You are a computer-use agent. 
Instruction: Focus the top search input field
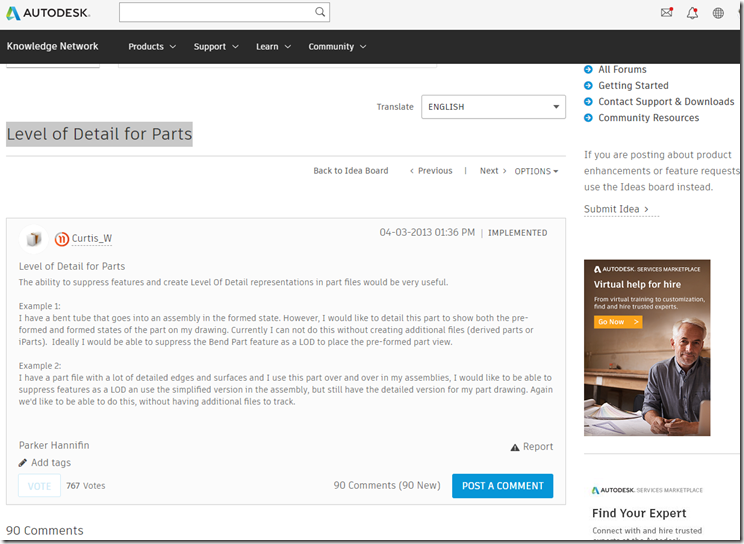pyautogui.click(x=224, y=12)
